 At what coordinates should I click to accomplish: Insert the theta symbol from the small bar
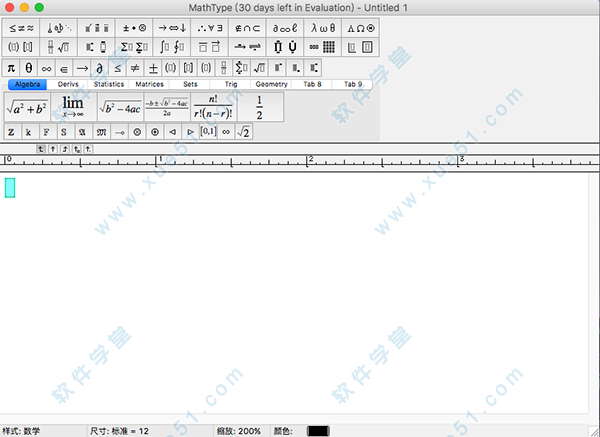(x=29, y=68)
